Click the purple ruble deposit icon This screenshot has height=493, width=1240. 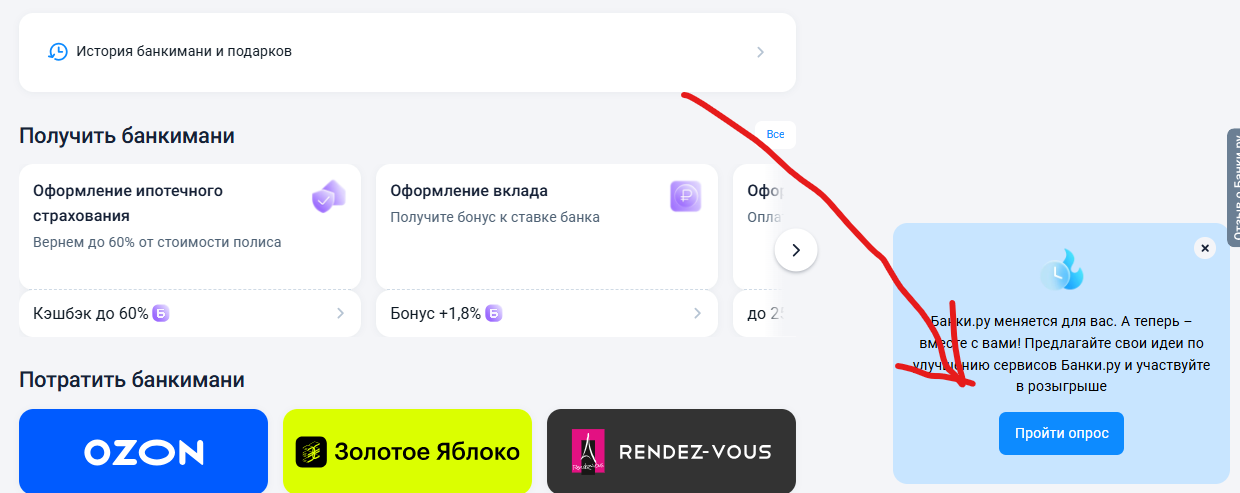686,196
